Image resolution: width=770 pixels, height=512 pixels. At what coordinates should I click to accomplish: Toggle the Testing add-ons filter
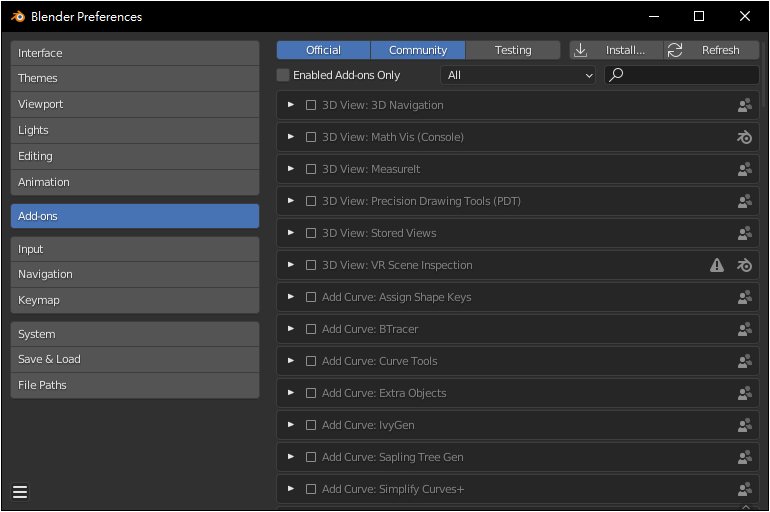[x=513, y=50]
